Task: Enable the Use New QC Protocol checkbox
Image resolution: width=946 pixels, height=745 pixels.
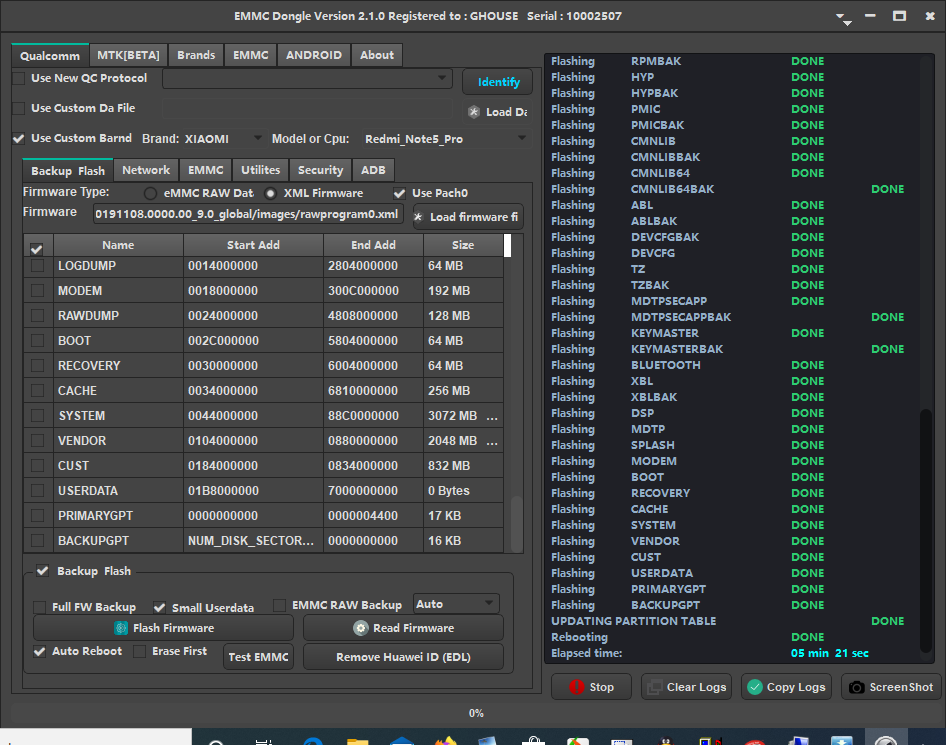Action: click(19, 79)
